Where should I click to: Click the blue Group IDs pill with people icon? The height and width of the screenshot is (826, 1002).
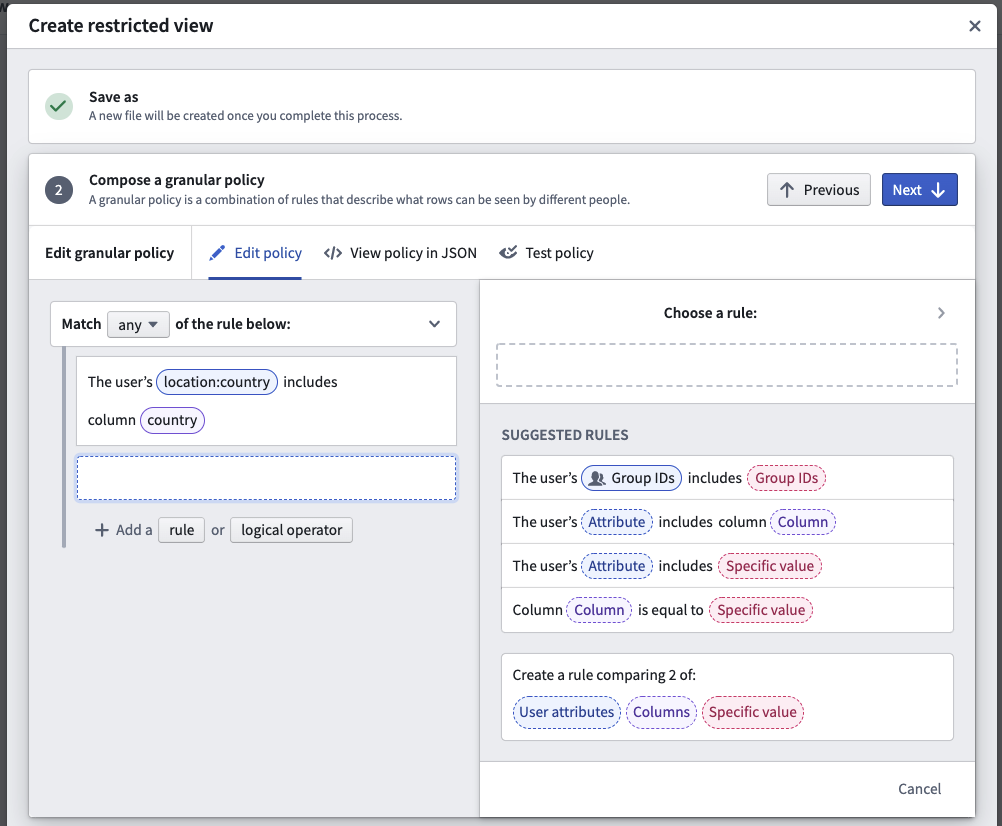pyautogui.click(x=631, y=478)
